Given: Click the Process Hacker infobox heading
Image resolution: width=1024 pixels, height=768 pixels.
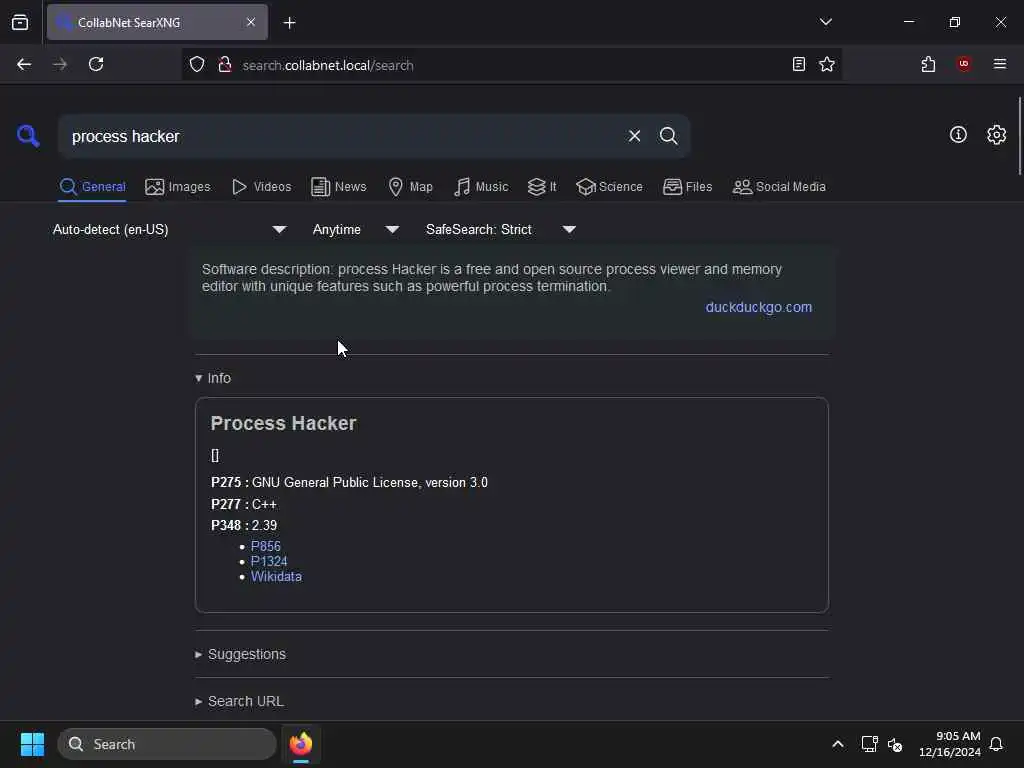Looking at the screenshot, I should [283, 423].
